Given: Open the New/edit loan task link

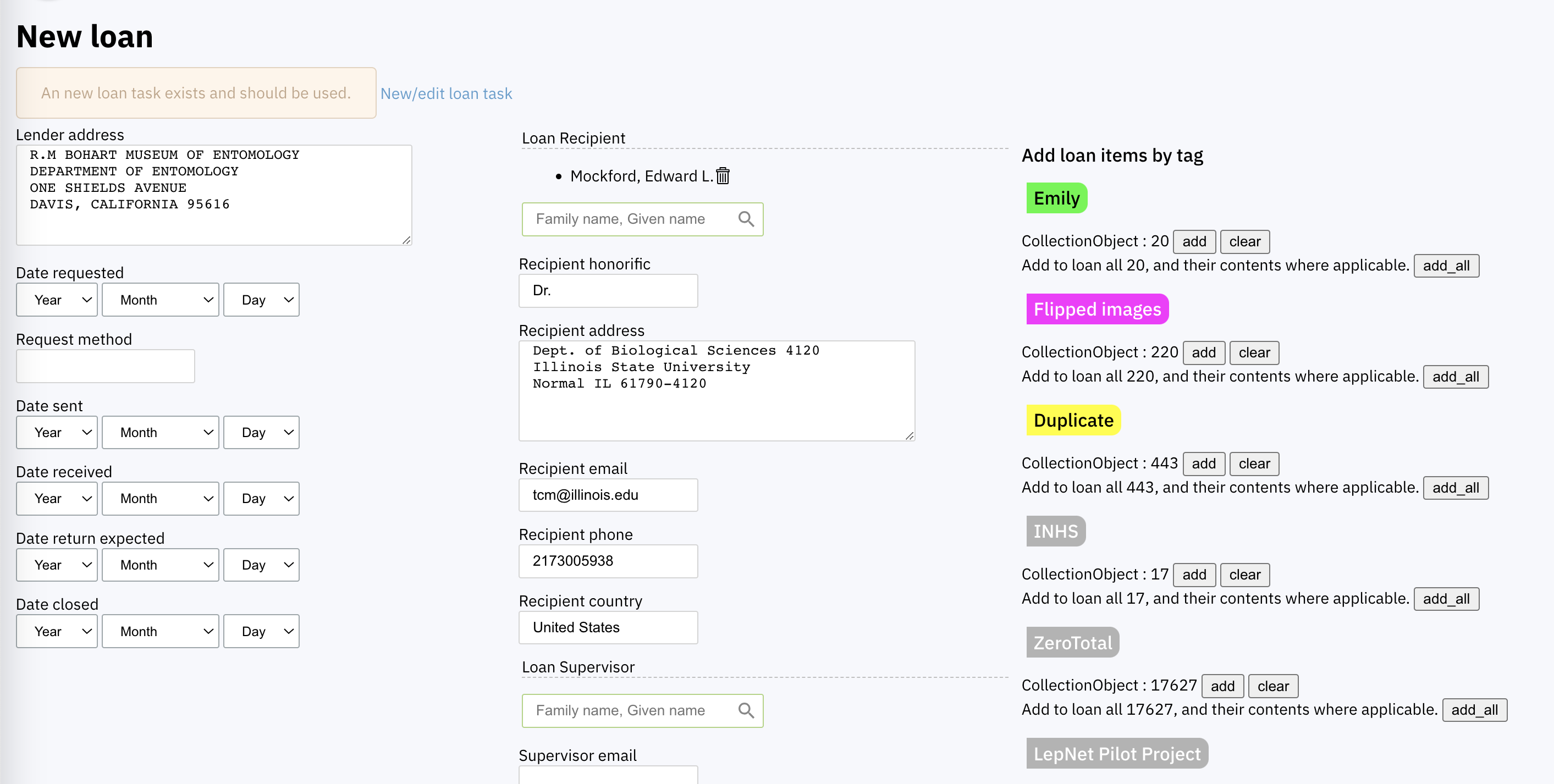Looking at the screenshot, I should click(446, 93).
